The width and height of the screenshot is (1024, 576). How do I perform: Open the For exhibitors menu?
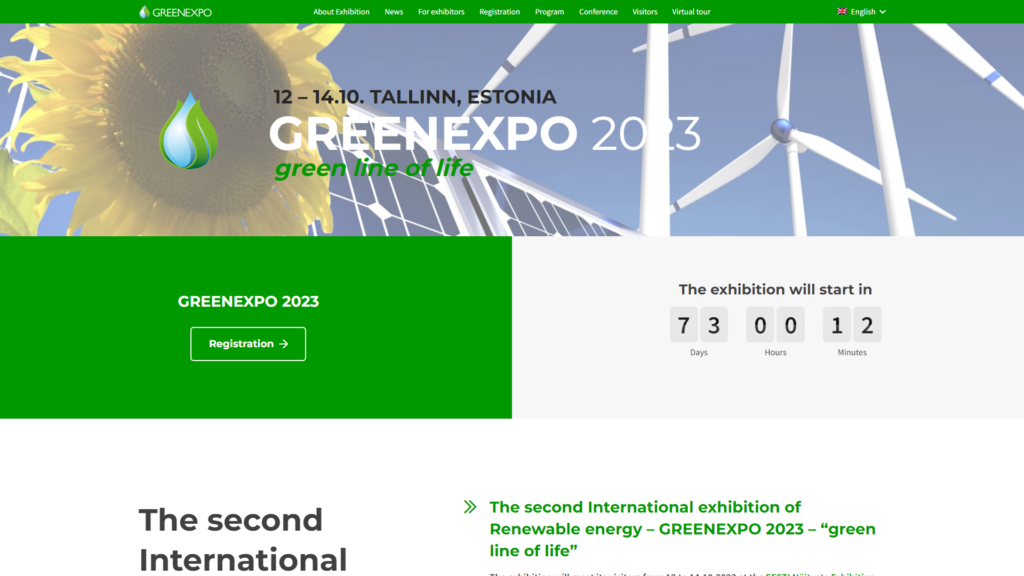click(441, 12)
